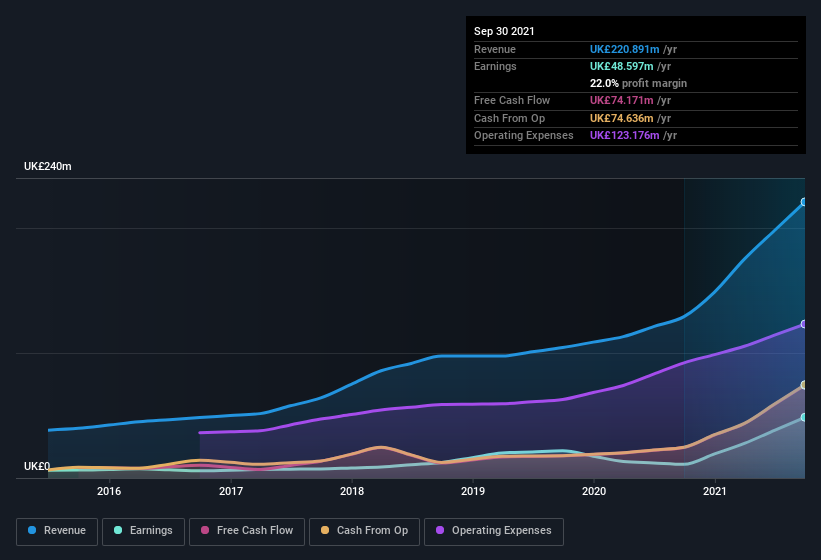This screenshot has width=821, height=560.
Task: Click the teal Earnings legend dot
Action: point(119,530)
